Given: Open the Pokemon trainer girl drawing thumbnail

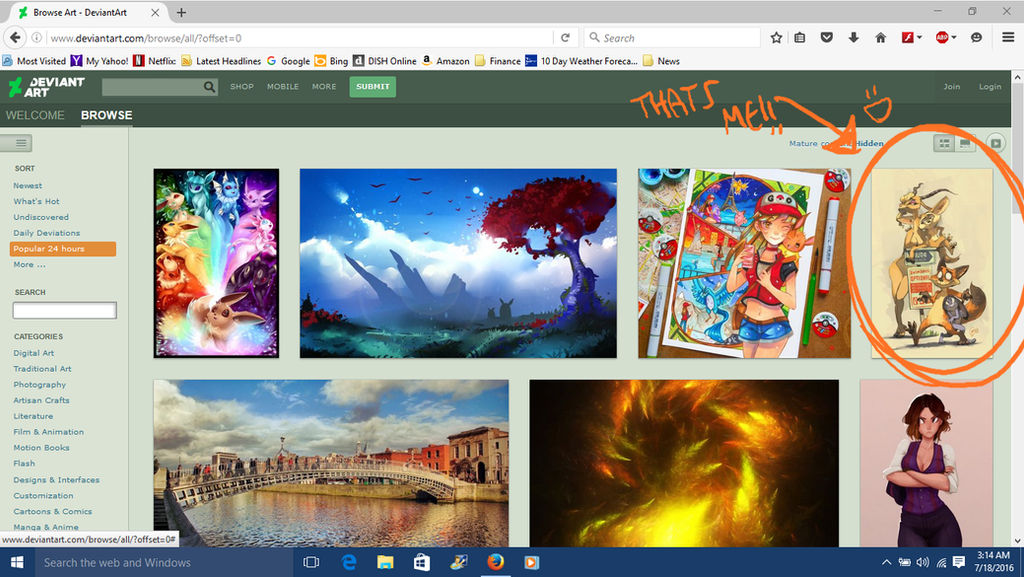Looking at the screenshot, I should (x=744, y=263).
